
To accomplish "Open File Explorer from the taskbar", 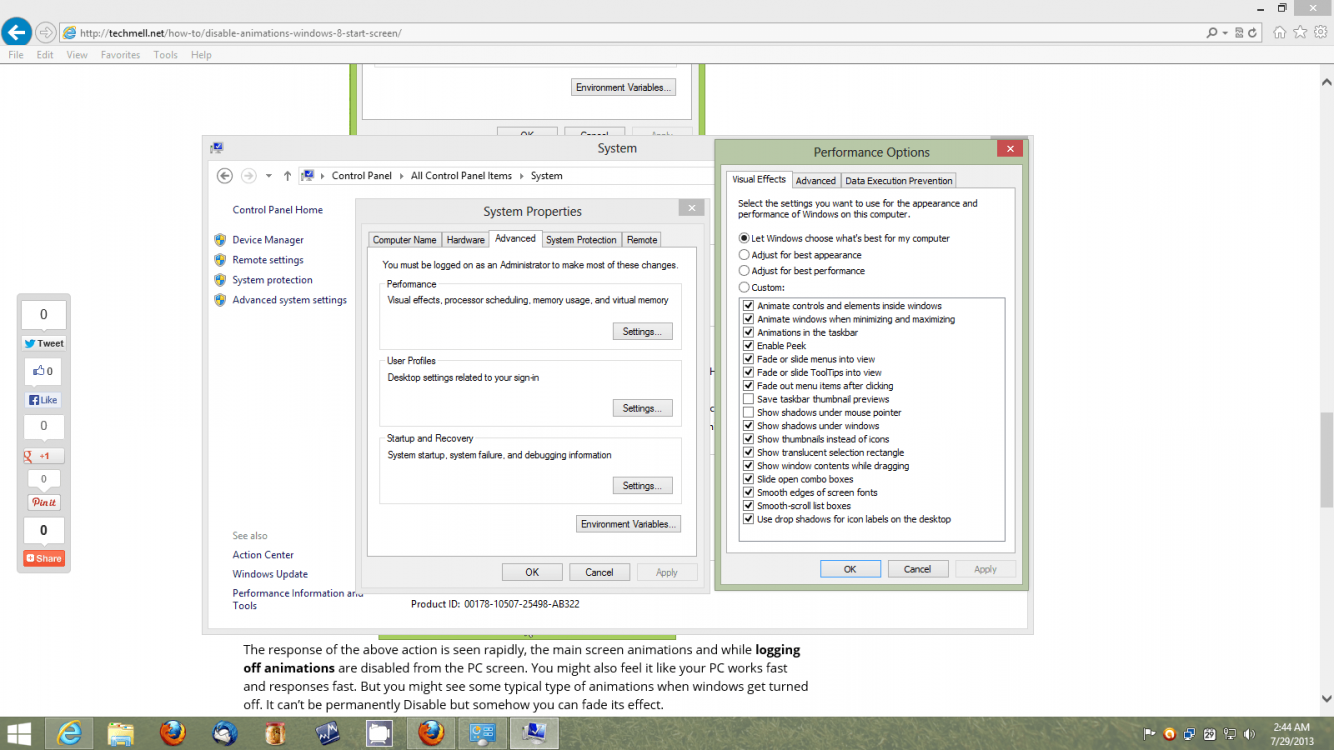I will 121,733.
